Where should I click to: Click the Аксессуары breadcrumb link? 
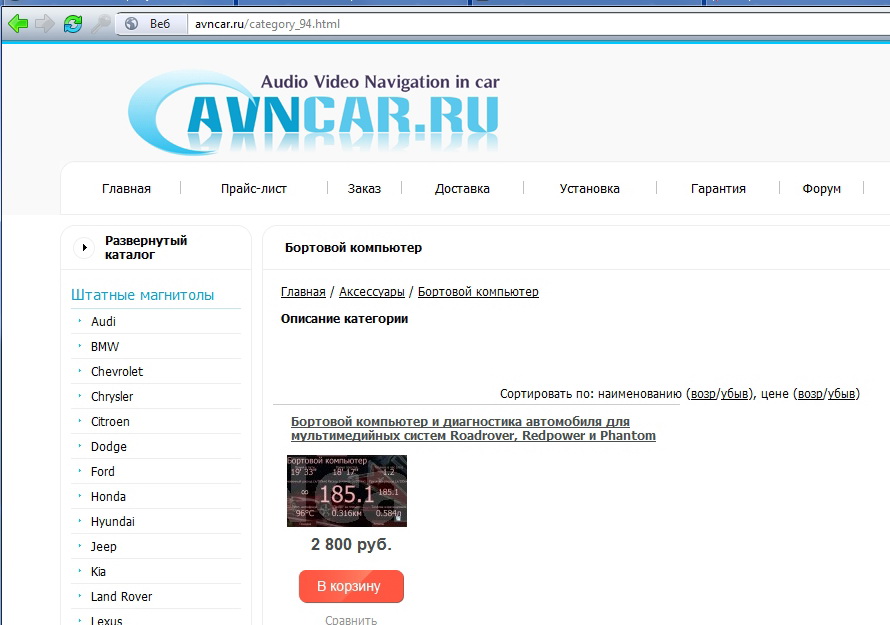click(x=371, y=292)
